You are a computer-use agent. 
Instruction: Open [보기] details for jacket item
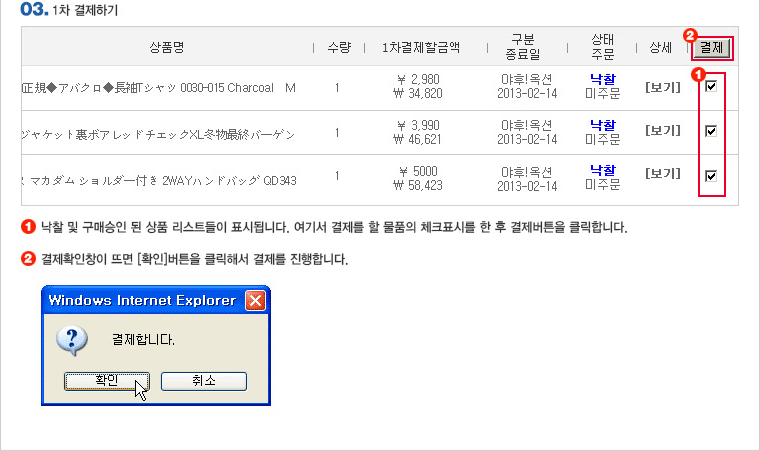(x=662, y=131)
